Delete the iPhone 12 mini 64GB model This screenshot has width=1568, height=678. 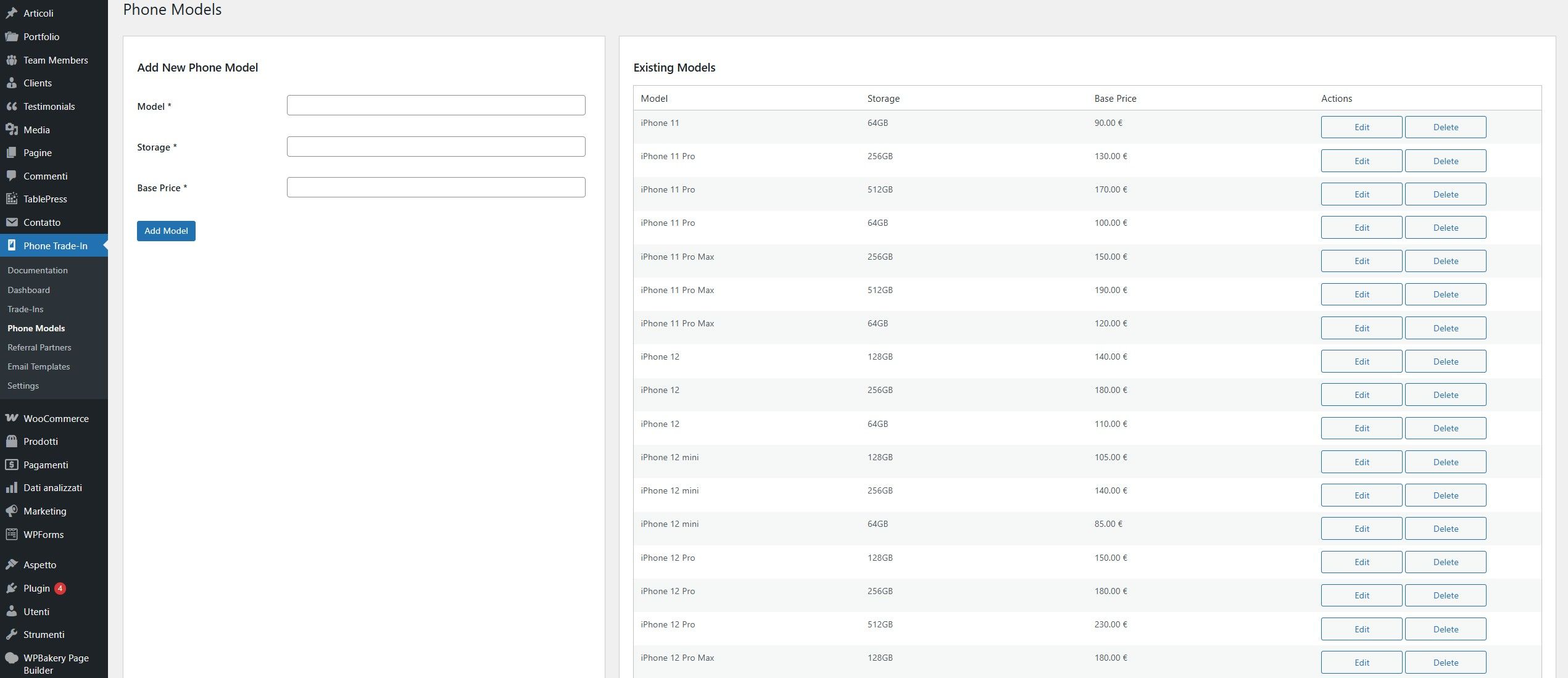pyautogui.click(x=1445, y=529)
